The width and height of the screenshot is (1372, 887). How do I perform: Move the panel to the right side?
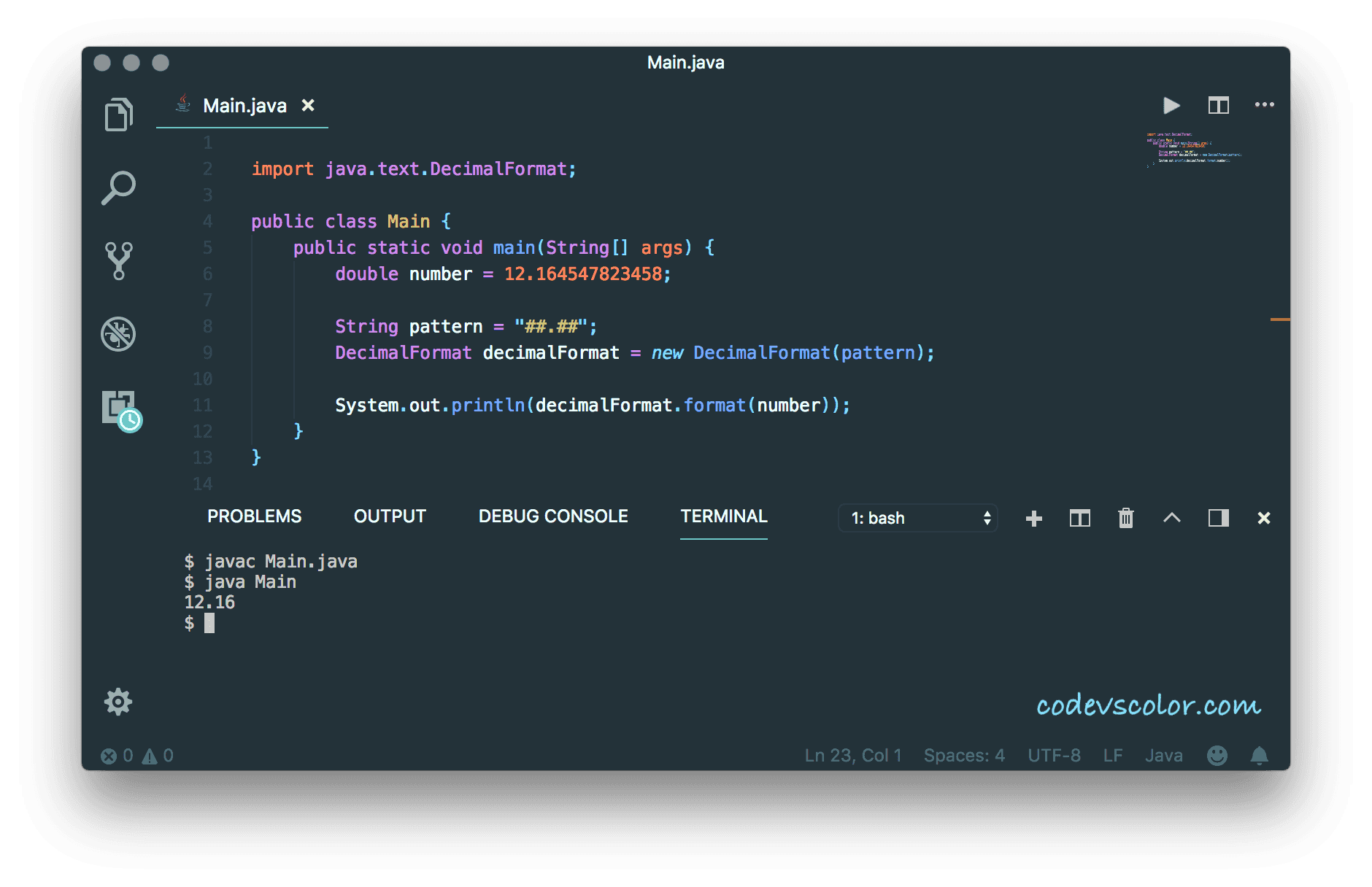click(1219, 519)
